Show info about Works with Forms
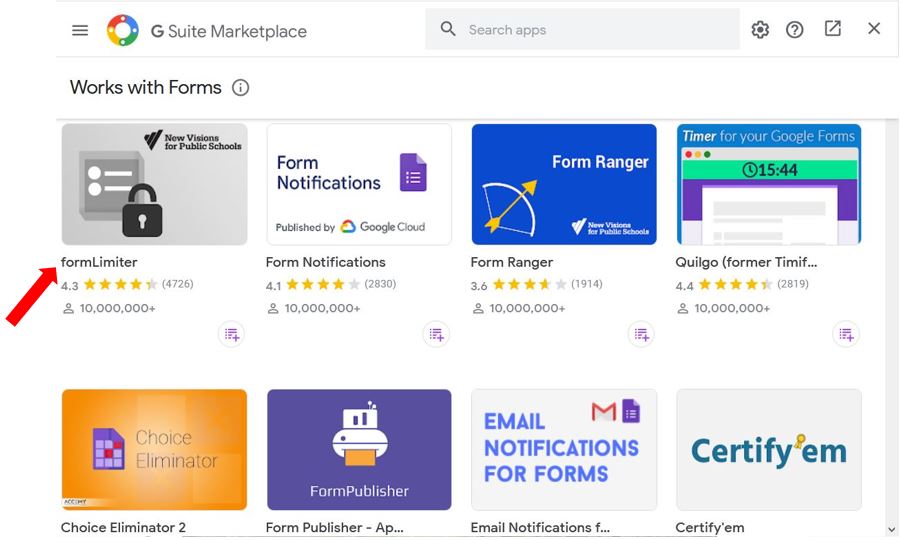 point(240,88)
